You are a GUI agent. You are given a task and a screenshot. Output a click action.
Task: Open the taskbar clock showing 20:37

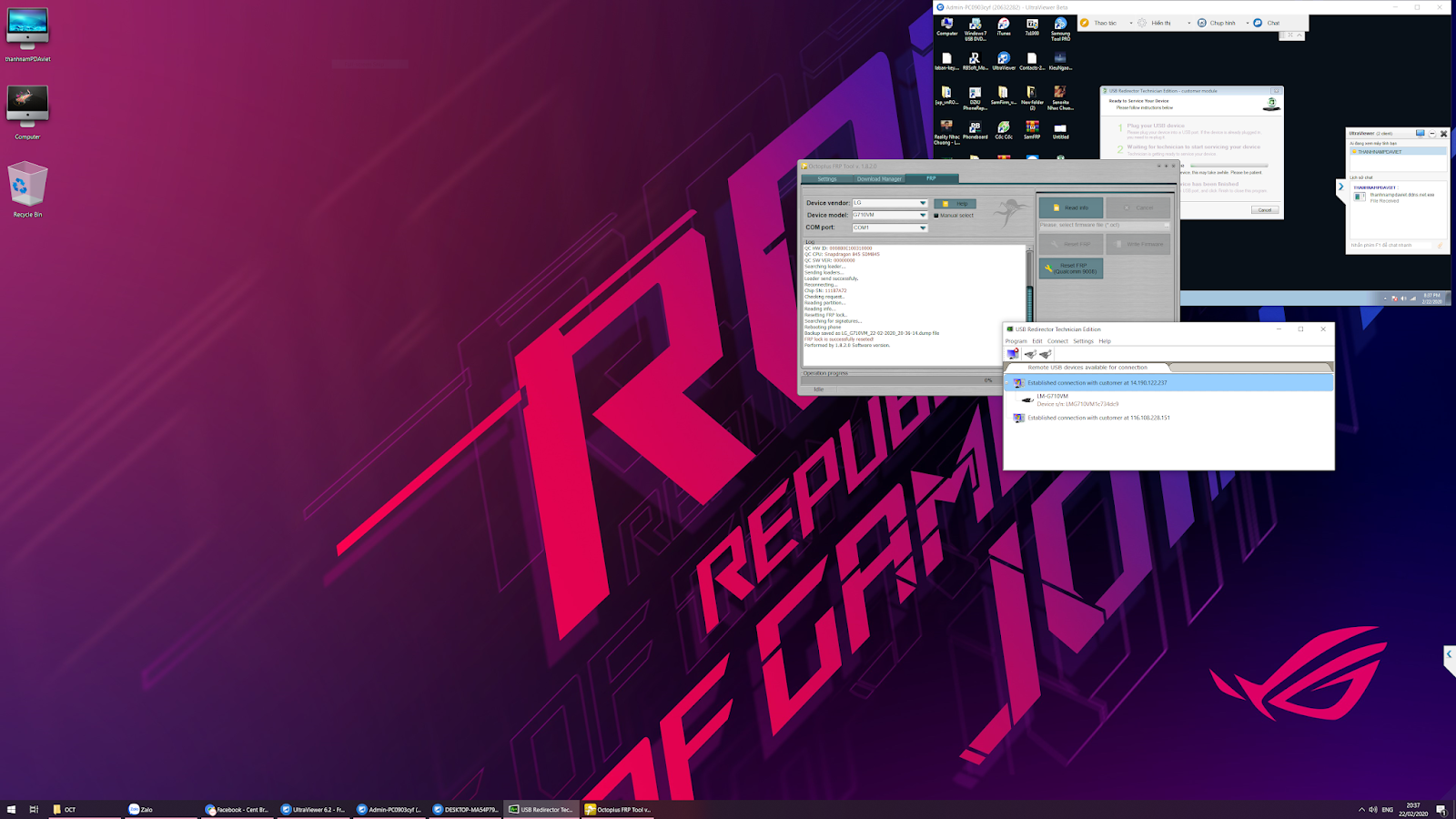1413,809
